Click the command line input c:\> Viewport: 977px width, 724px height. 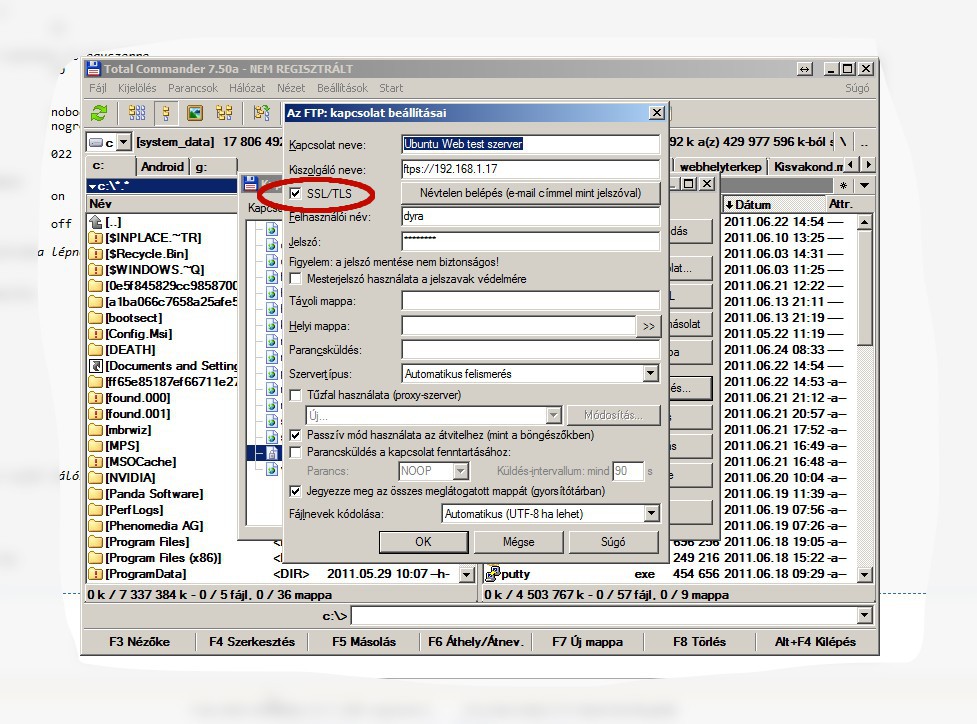[603, 616]
